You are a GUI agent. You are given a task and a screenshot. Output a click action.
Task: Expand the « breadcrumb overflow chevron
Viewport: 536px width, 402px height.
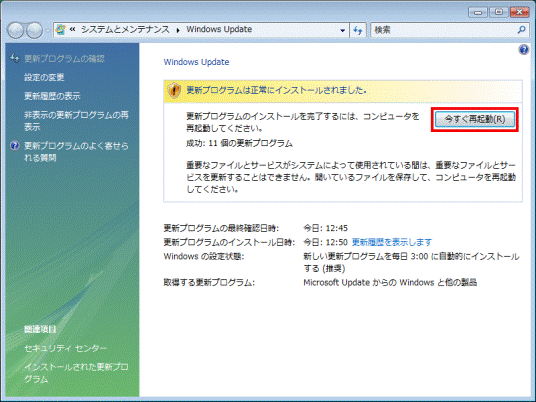pos(72,30)
